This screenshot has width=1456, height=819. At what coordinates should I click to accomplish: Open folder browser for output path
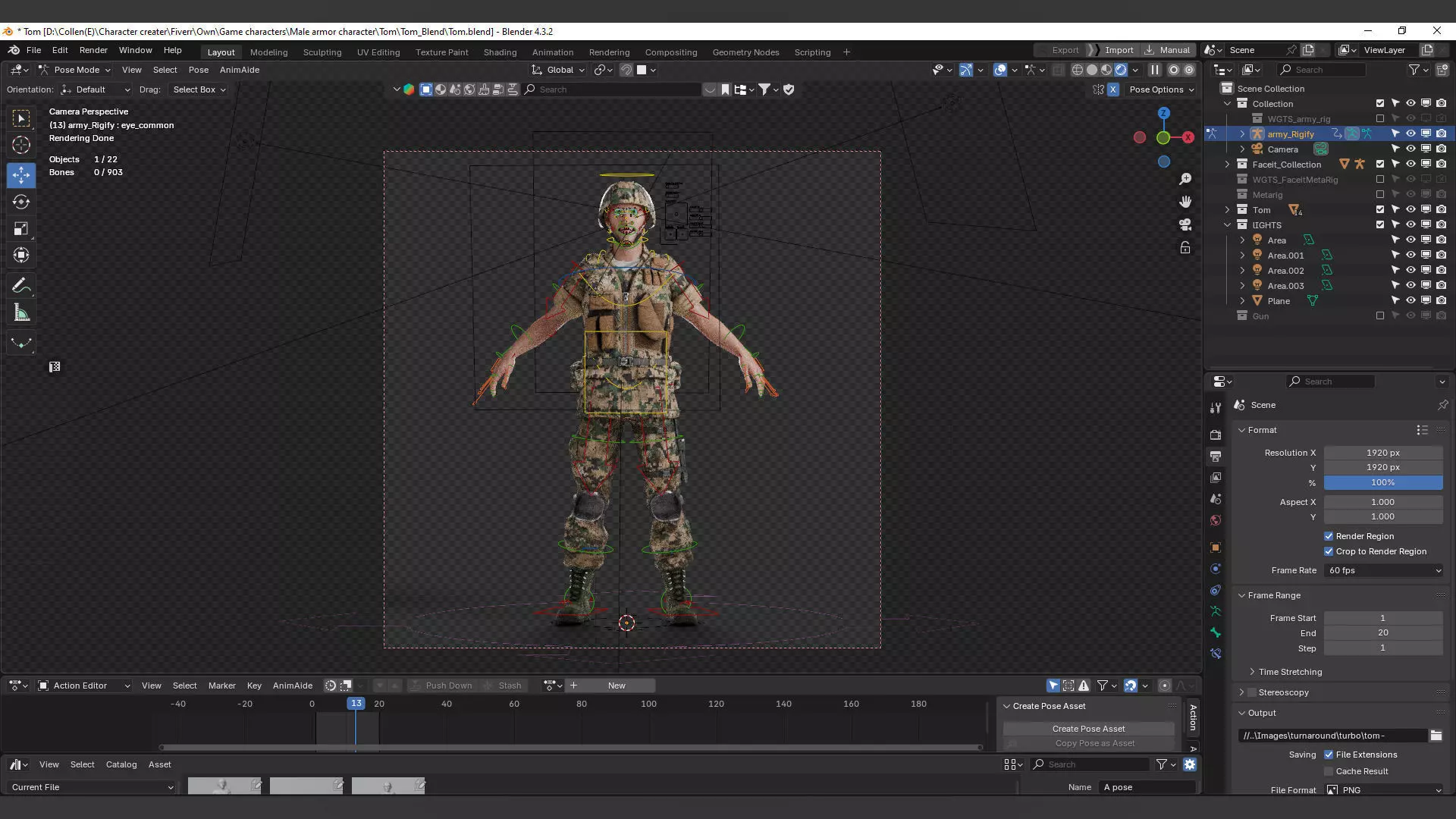point(1436,736)
